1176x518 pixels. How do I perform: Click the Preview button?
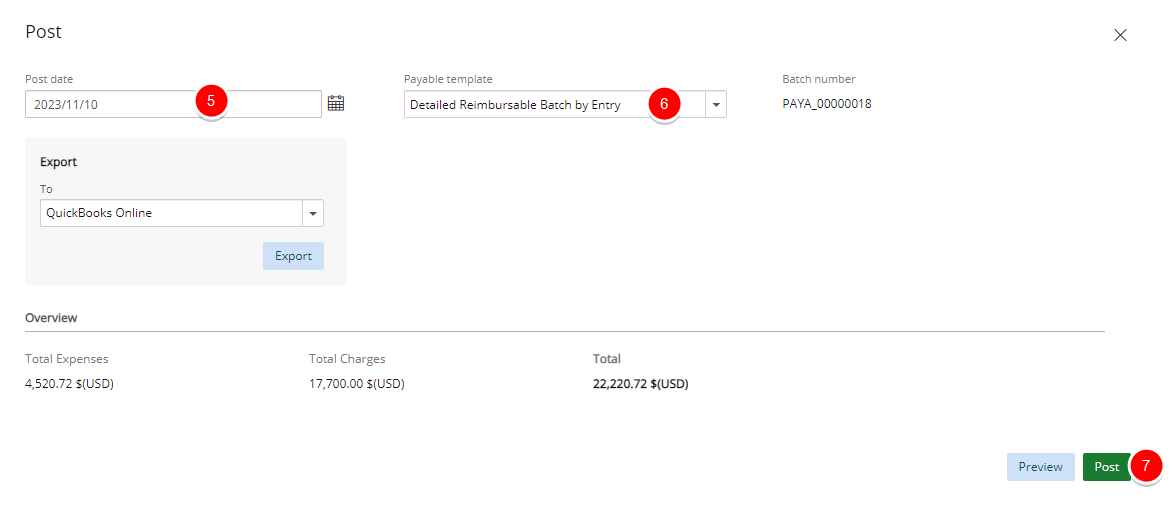pyautogui.click(x=1040, y=467)
